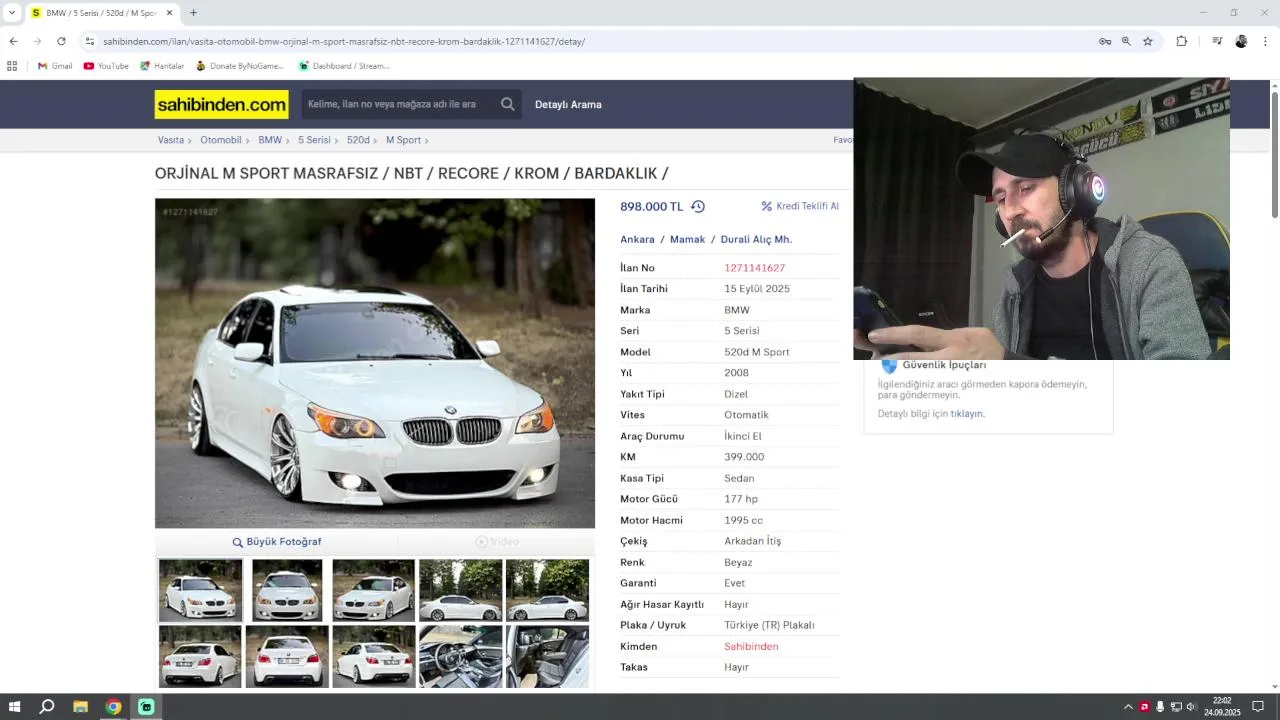The width and height of the screenshot is (1280, 720).
Task: Select the steering wheel interior thumbnail
Action: pos(461,656)
